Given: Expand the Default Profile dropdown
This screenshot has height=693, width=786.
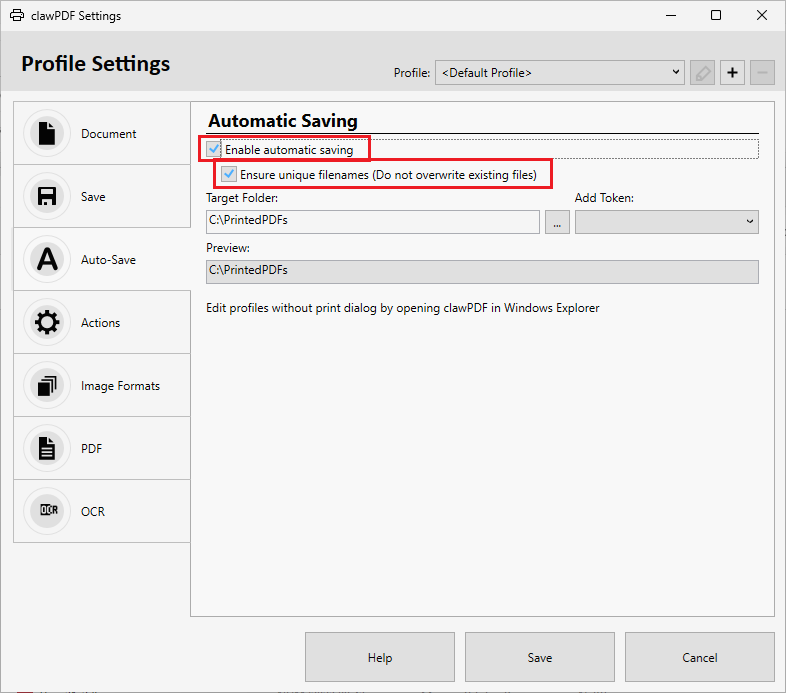Looking at the screenshot, I should pos(559,73).
